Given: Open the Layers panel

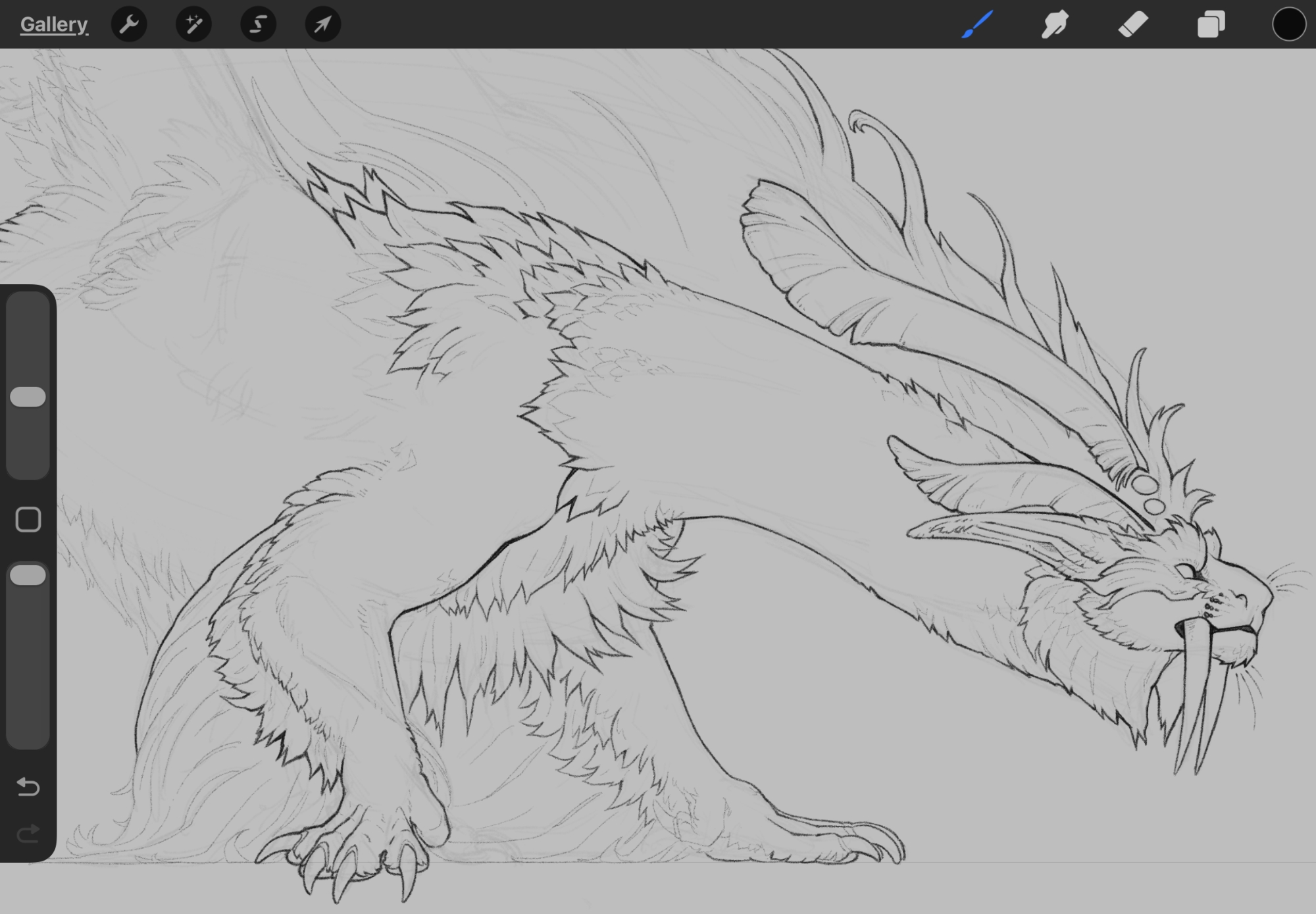Looking at the screenshot, I should click(x=1211, y=24).
